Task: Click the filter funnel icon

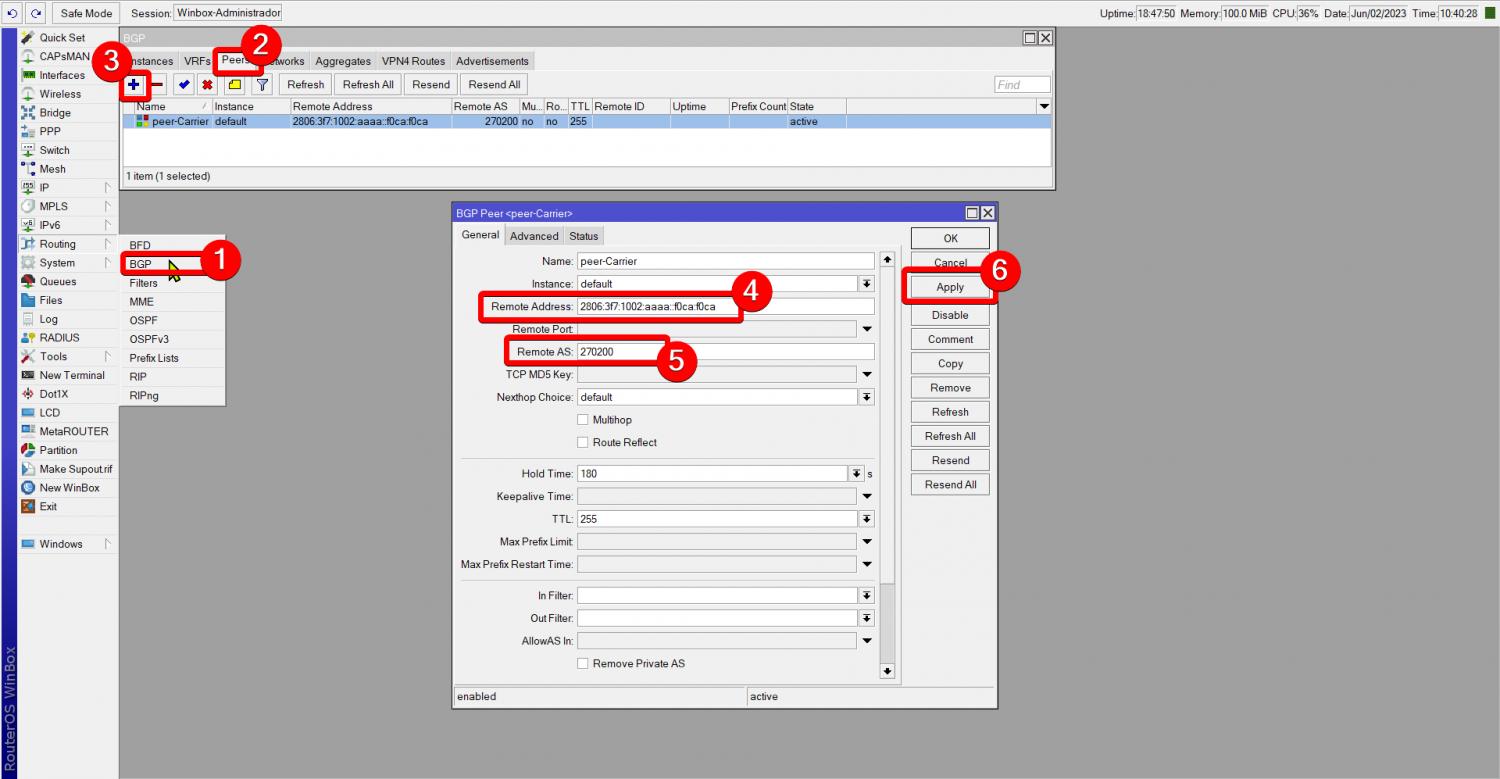Action: coord(261,85)
